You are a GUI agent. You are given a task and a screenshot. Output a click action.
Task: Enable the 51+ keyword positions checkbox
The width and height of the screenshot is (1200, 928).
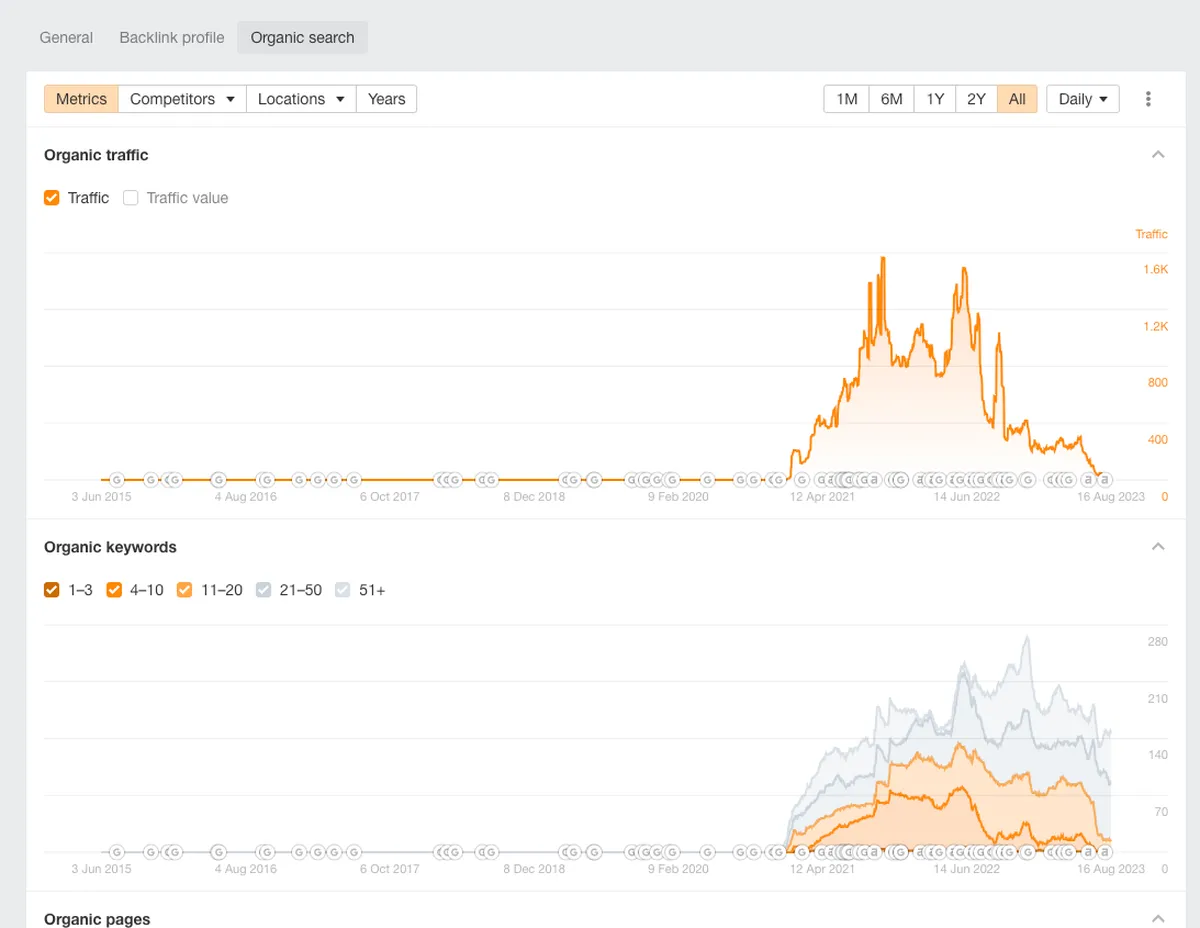pyautogui.click(x=343, y=590)
